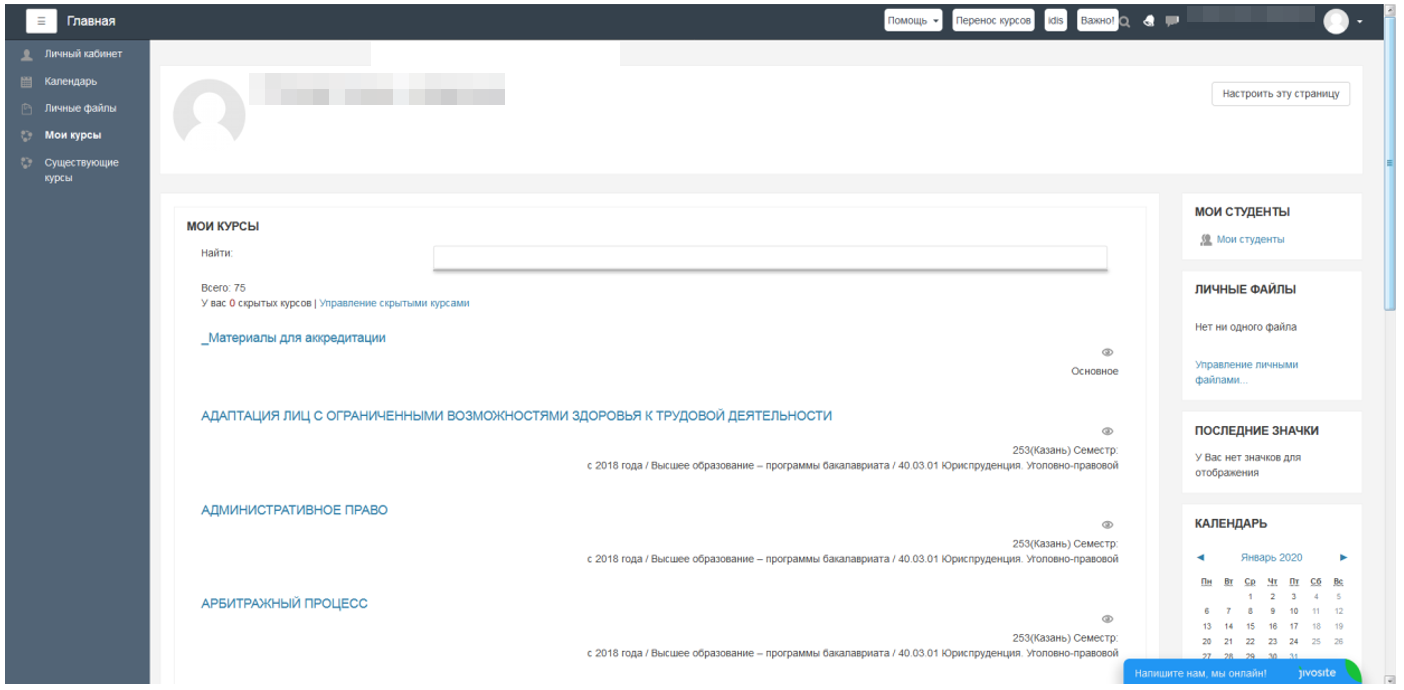1404x690 pixels.
Task: Click Январь 2020 calendar month link
Action: pos(1271,558)
